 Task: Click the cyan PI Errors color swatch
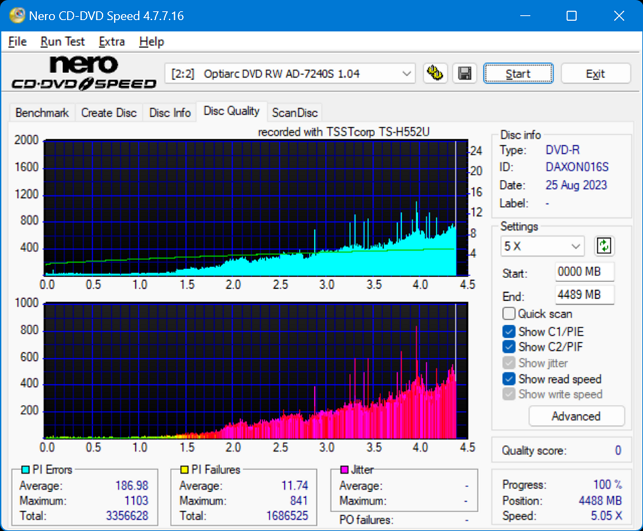click(25, 469)
